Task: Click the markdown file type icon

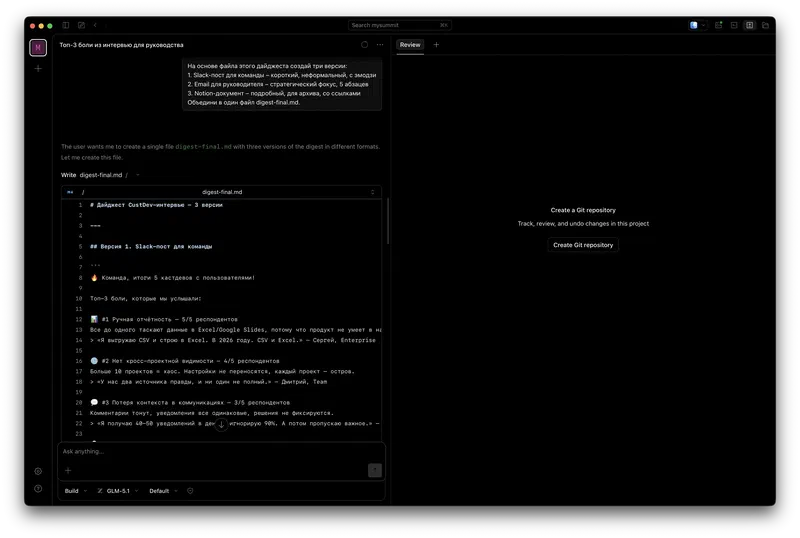Action: click(x=70, y=192)
